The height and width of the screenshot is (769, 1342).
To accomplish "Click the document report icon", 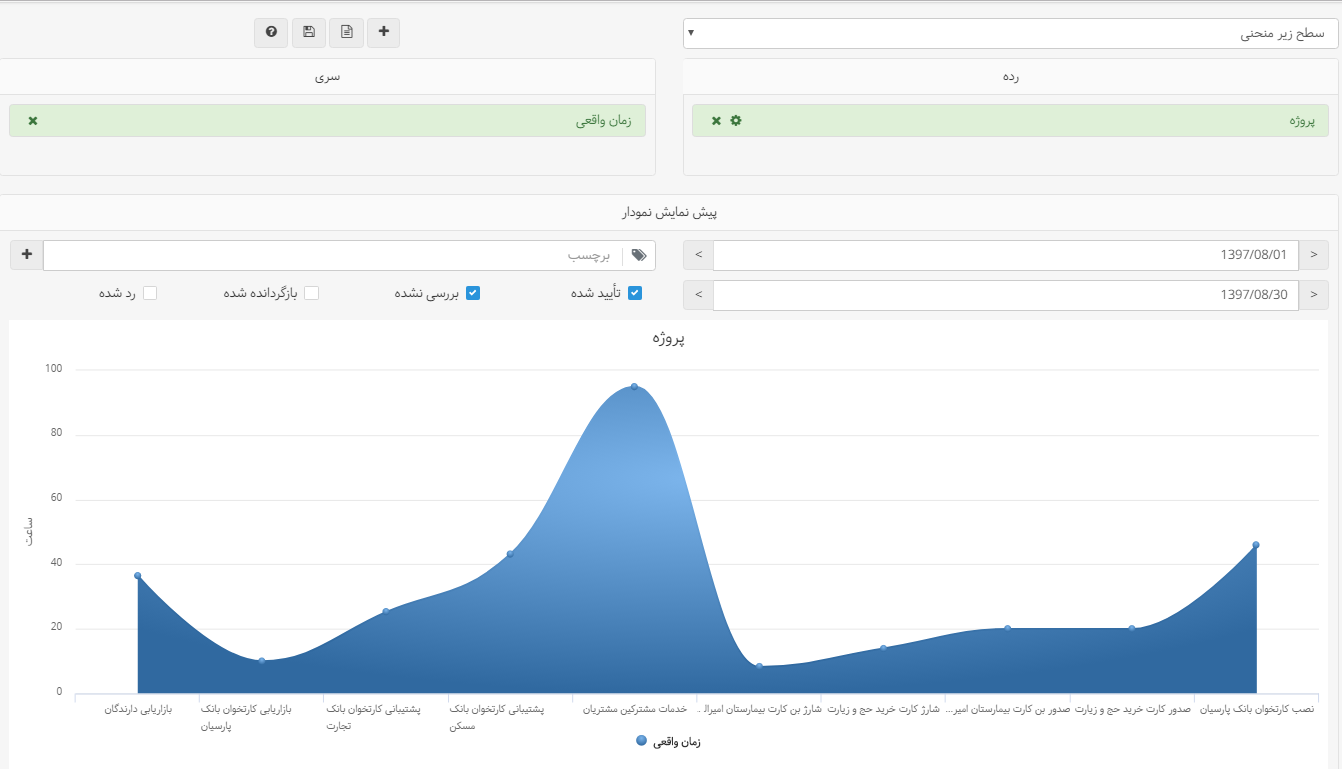I will click(346, 32).
